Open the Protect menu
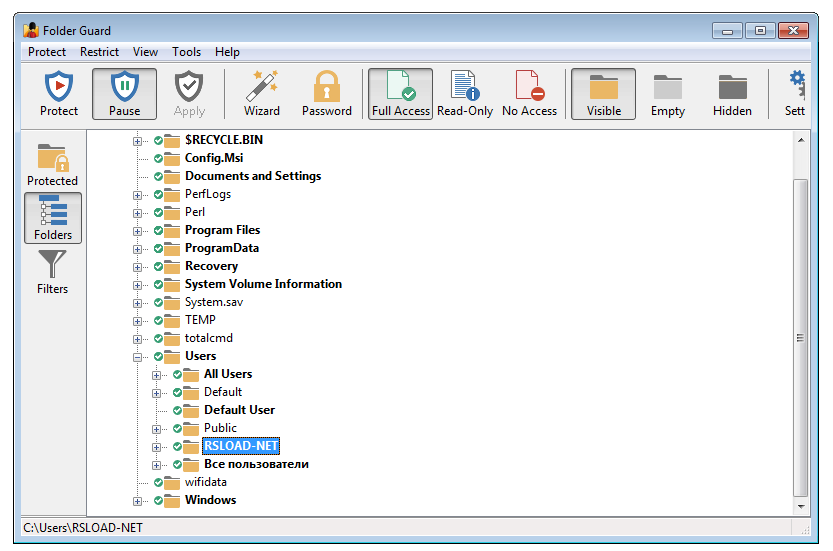Viewport: 833px width, 551px height. 47,52
